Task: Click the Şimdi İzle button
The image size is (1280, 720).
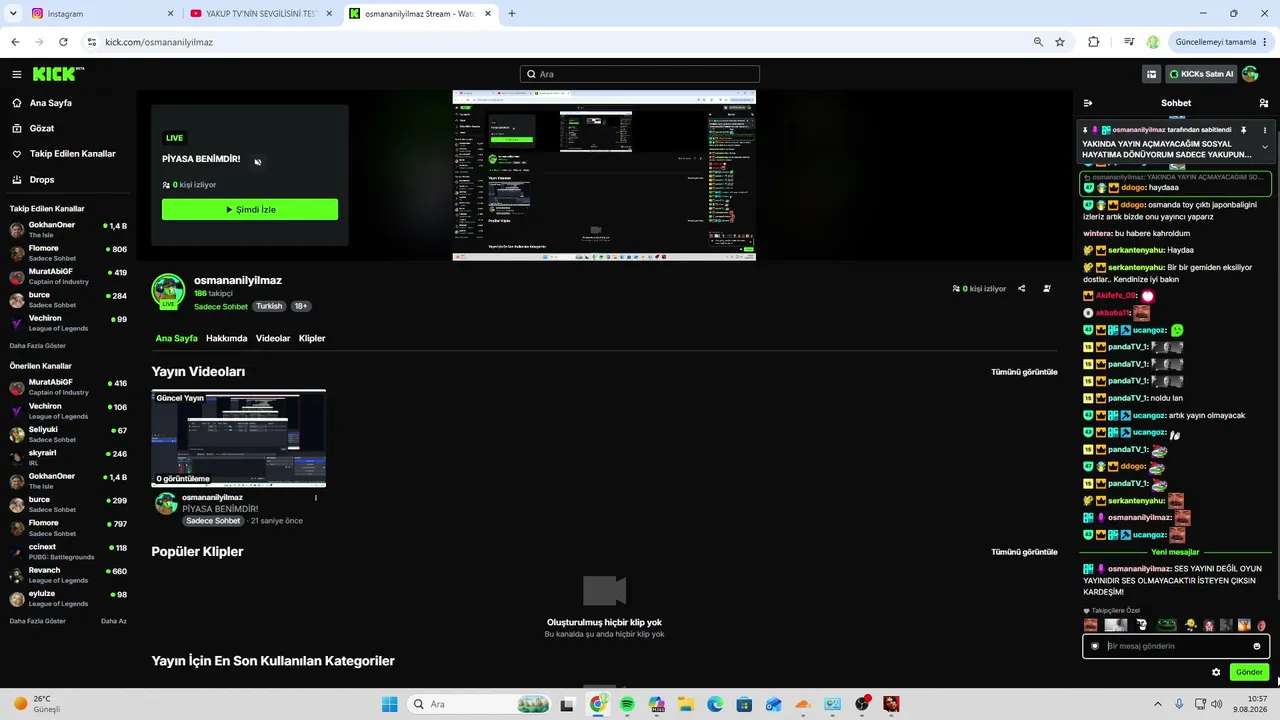Action: point(250,209)
